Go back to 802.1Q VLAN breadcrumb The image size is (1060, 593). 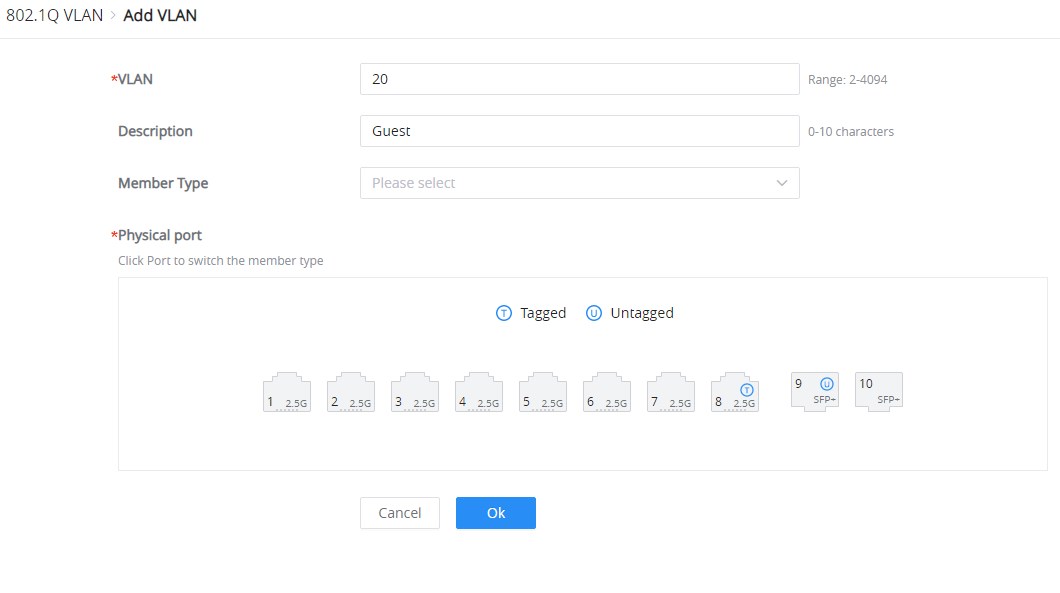(x=55, y=16)
